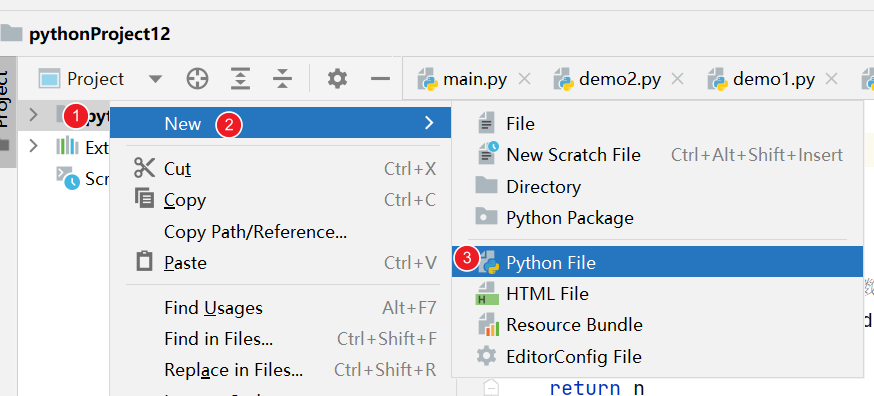Viewport: 874px width, 396px height.
Task: Click the demo1.py Python file icon
Action: pyautogui.click(x=718, y=79)
